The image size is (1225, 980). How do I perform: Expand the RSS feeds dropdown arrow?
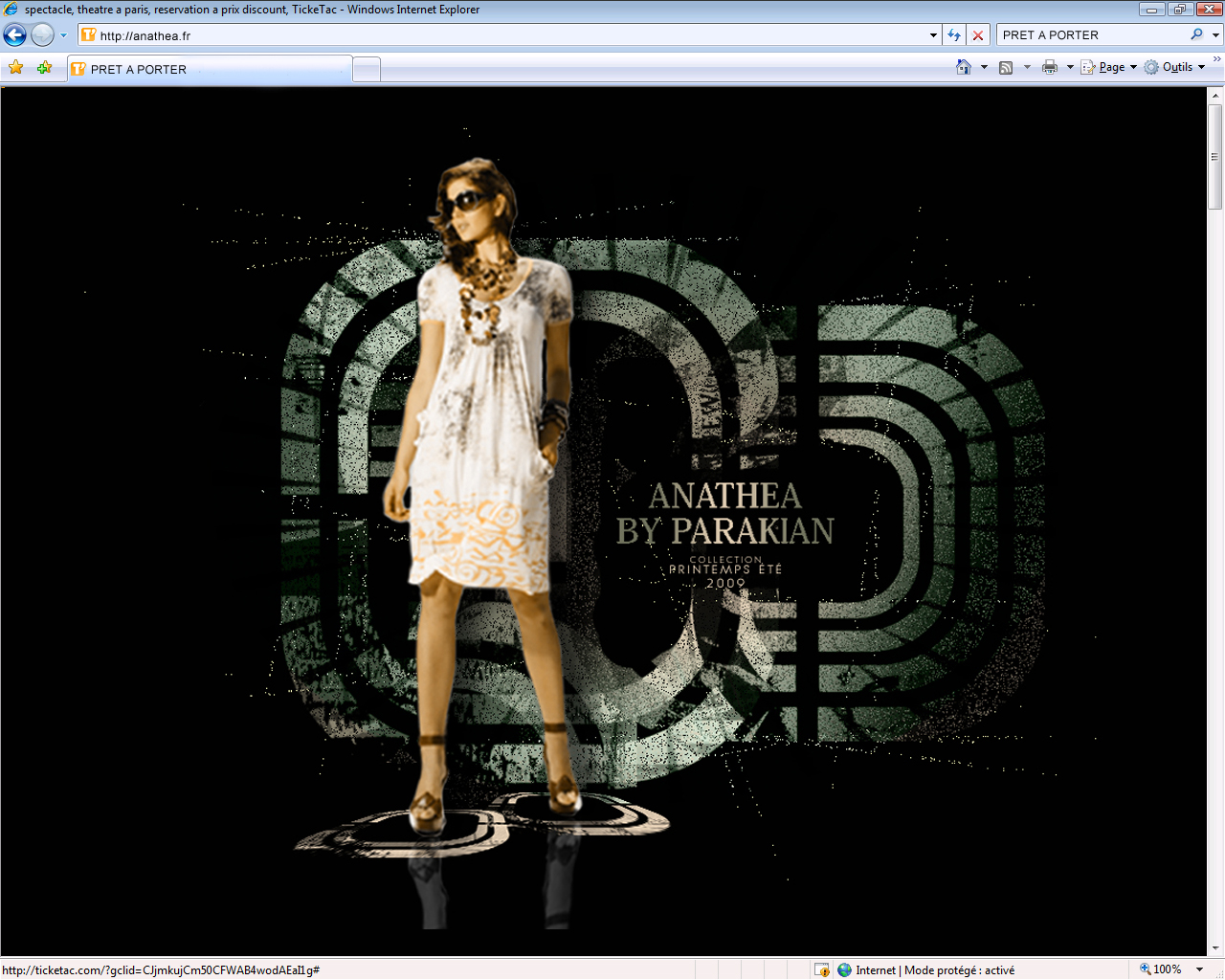click(x=1027, y=67)
